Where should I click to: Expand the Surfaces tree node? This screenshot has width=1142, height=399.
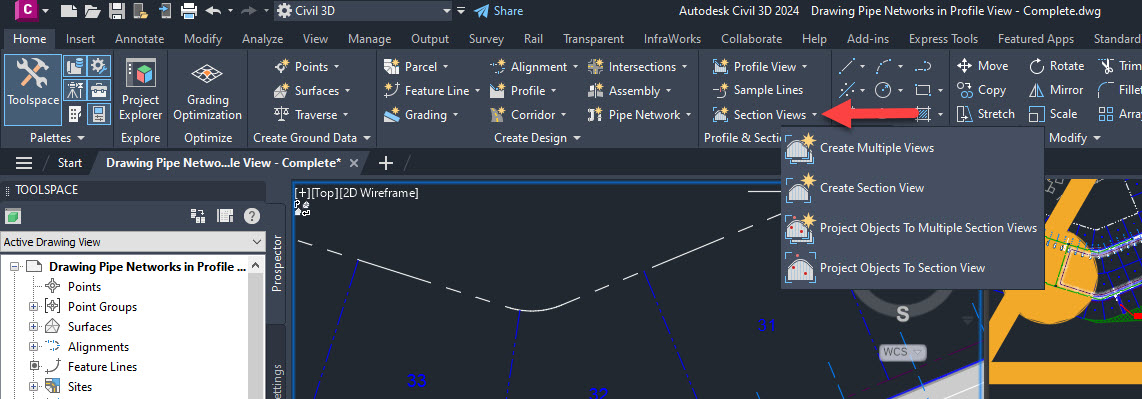point(33,327)
